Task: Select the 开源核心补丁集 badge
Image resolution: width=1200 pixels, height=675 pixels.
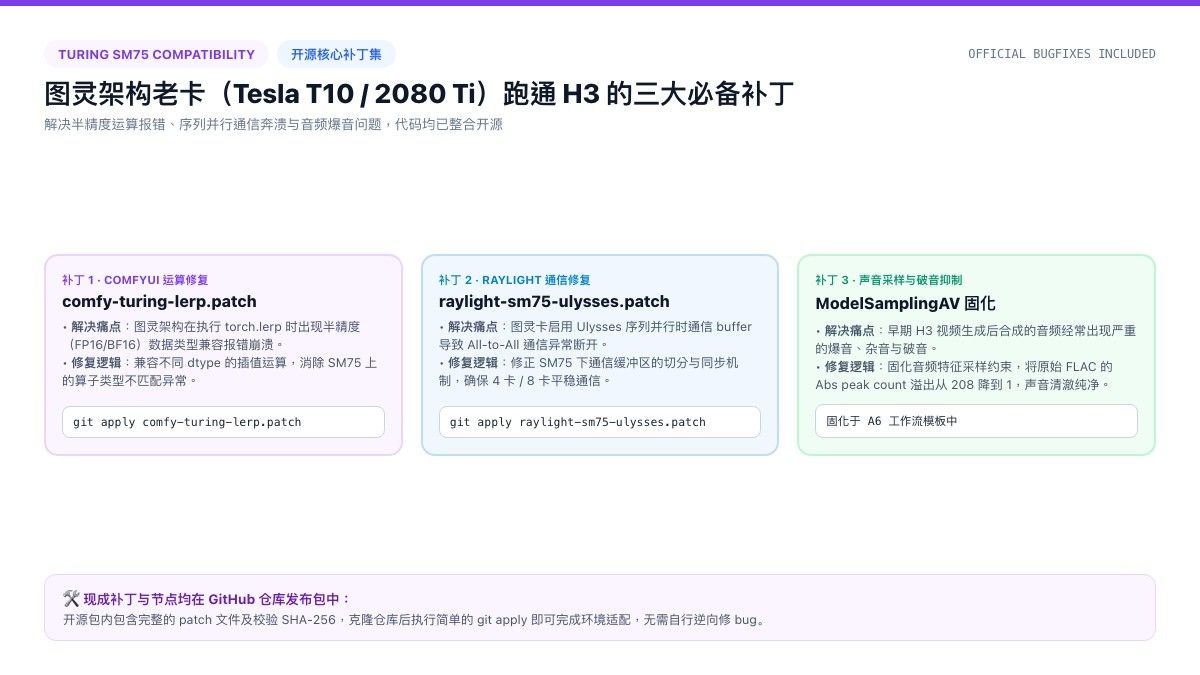Action: click(337, 54)
